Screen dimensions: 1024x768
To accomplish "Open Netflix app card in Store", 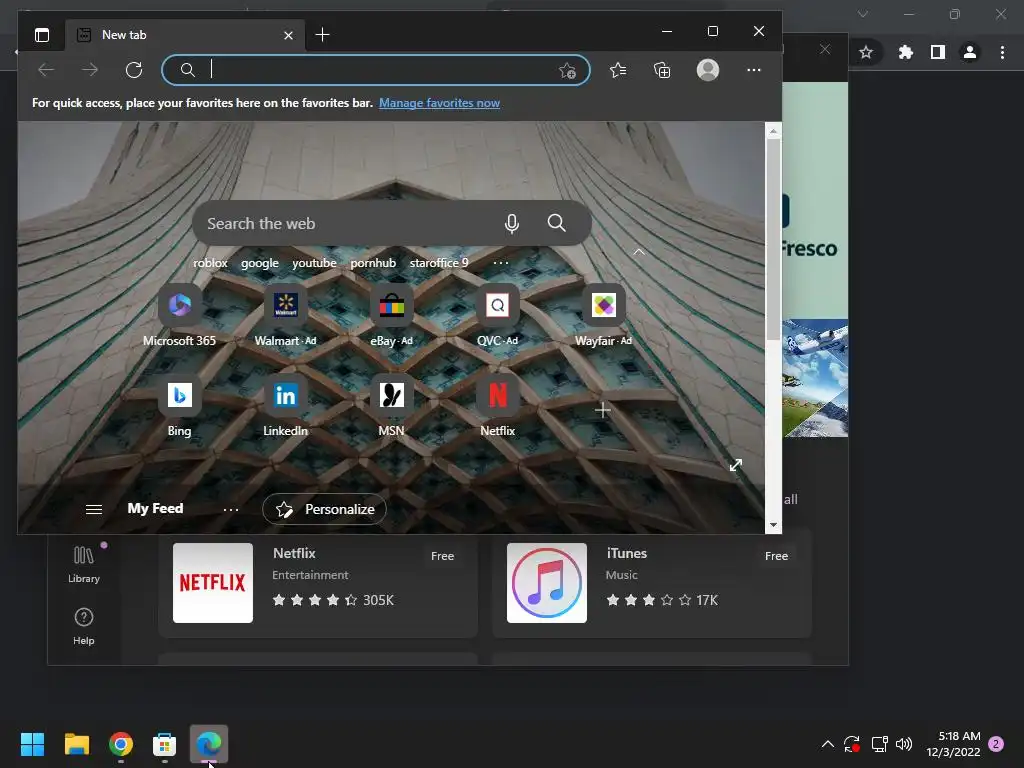I will (x=318, y=583).
